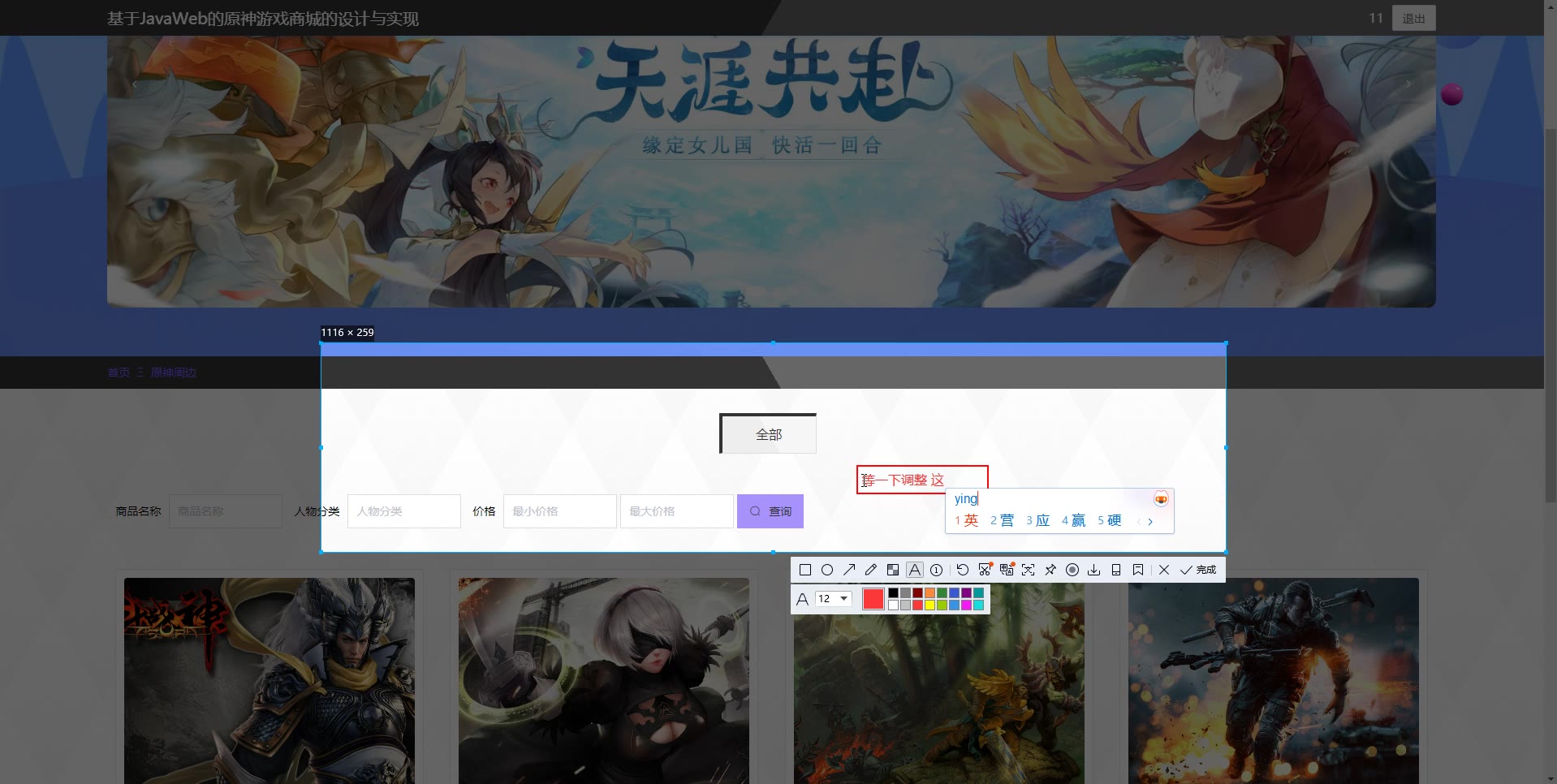Select the ellipse annotation tool
The image size is (1557, 784).
827,570
